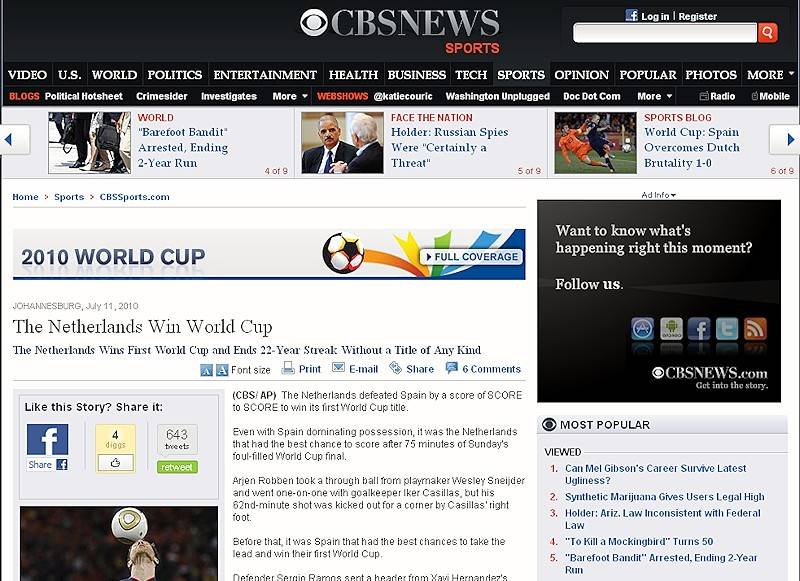This screenshot has width=800, height=581.
Task: Expand the MORE dropdown in main navigation
Action: [x=771, y=75]
